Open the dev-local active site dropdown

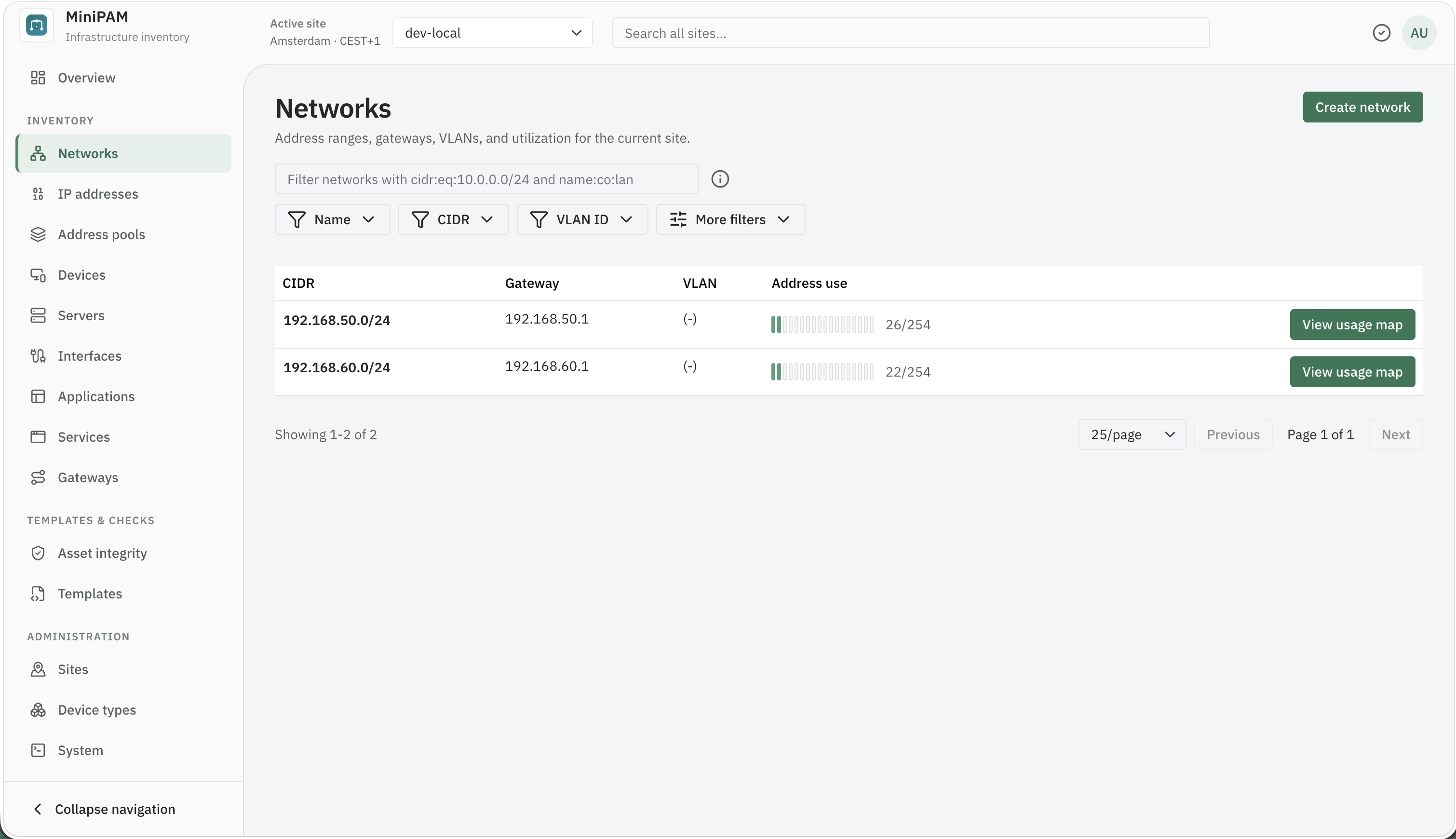tap(493, 33)
